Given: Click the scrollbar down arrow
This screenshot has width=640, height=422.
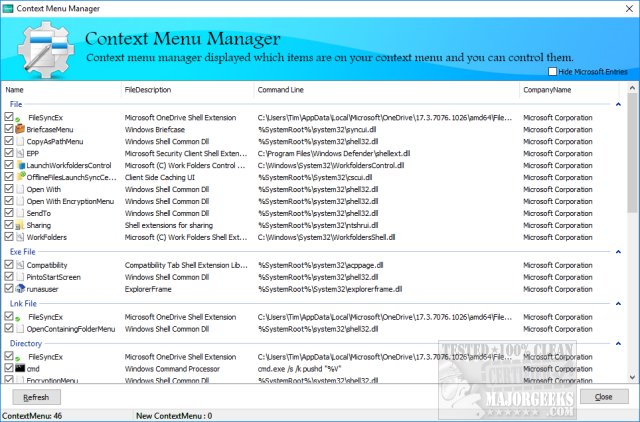Looking at the screenshot, I should point(632,378).
